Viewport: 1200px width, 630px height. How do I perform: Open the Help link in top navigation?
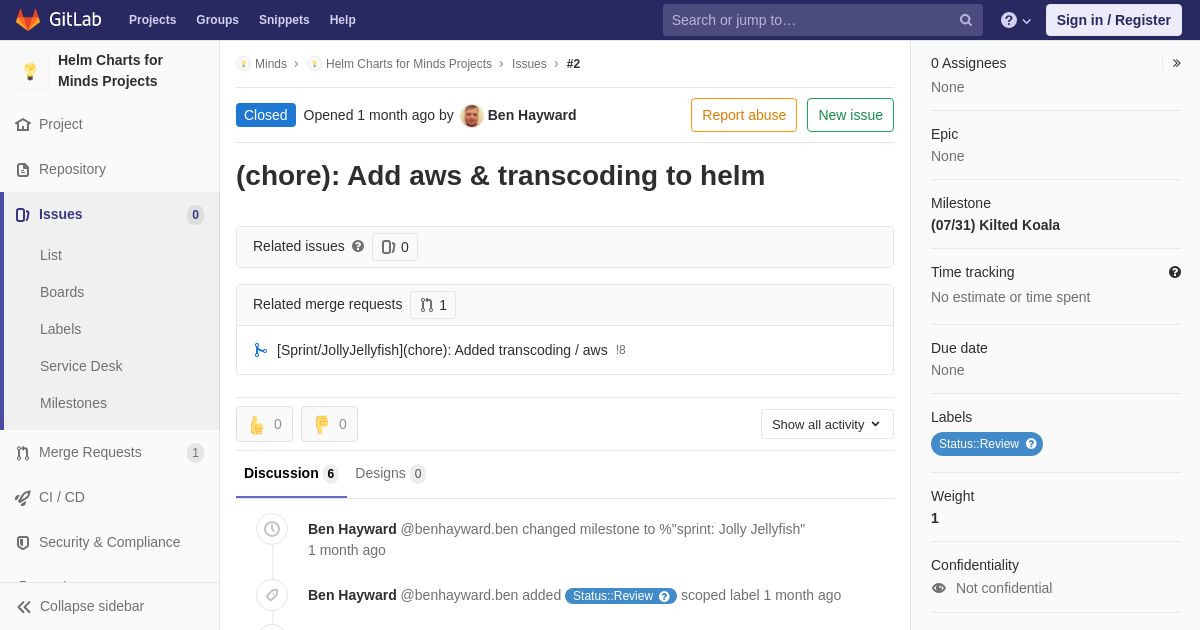[x=343, y=20]
